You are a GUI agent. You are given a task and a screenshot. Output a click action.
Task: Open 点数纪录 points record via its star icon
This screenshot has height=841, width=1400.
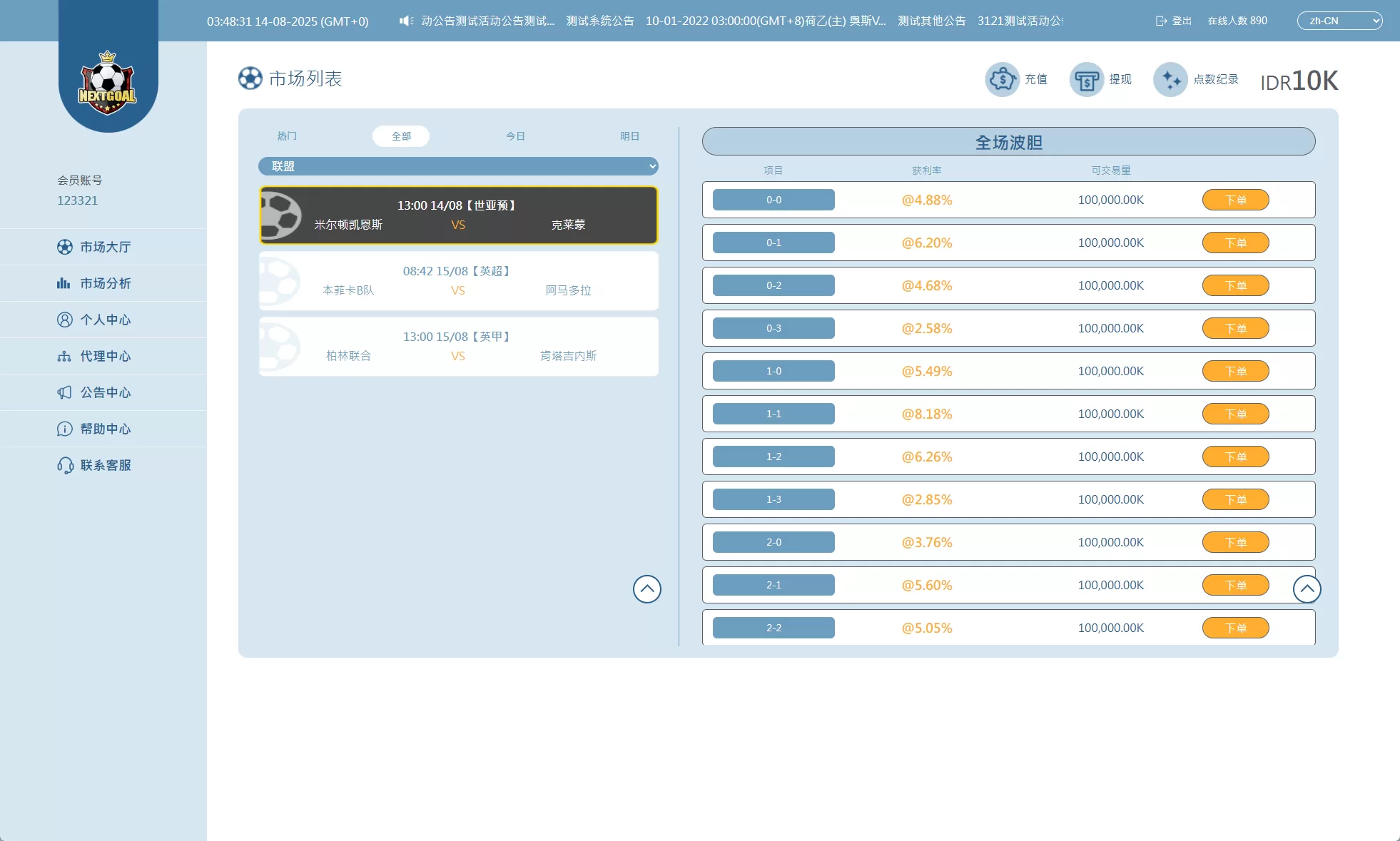click(x=1170, y=79)
